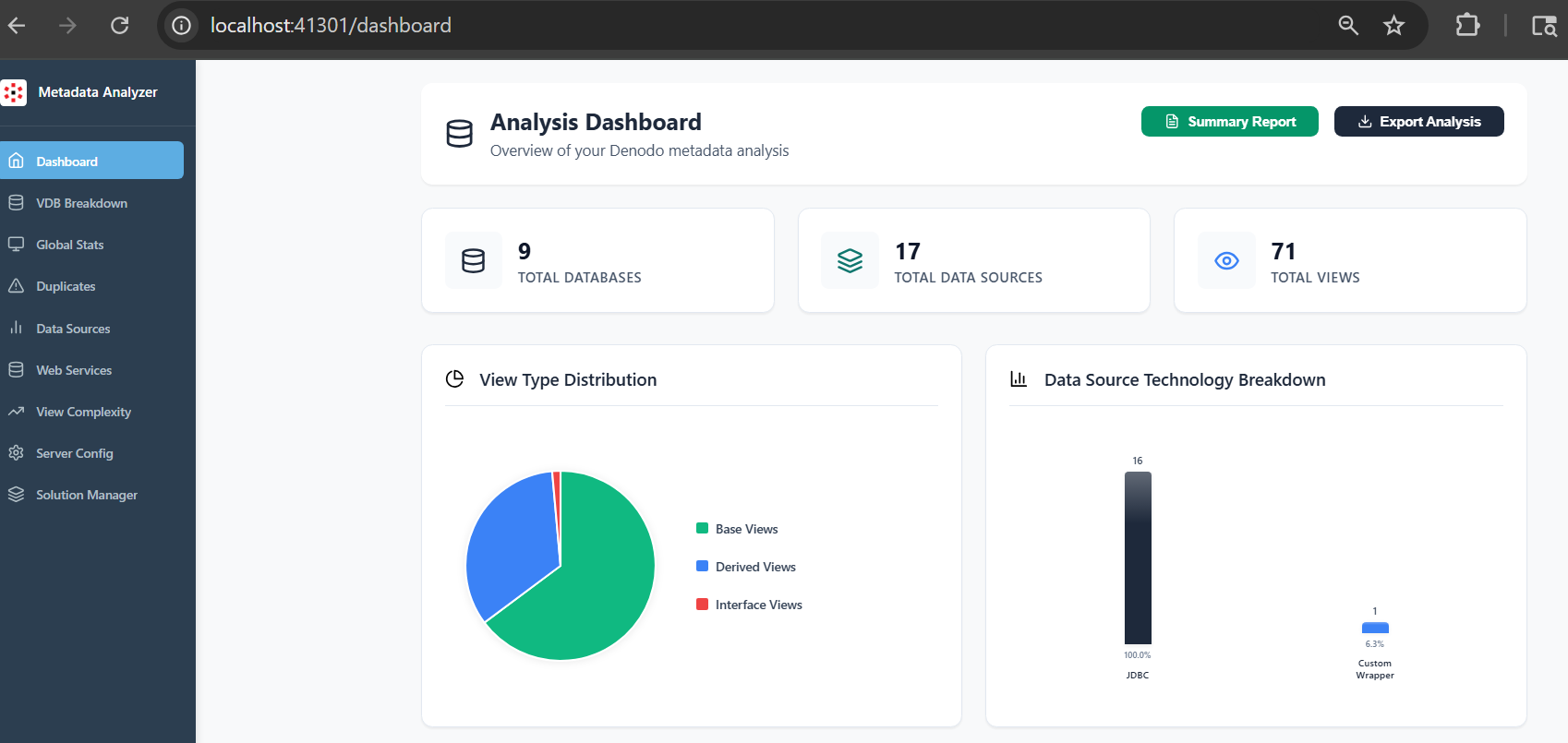Open the View Complexity page

click(x=91, y=411)
